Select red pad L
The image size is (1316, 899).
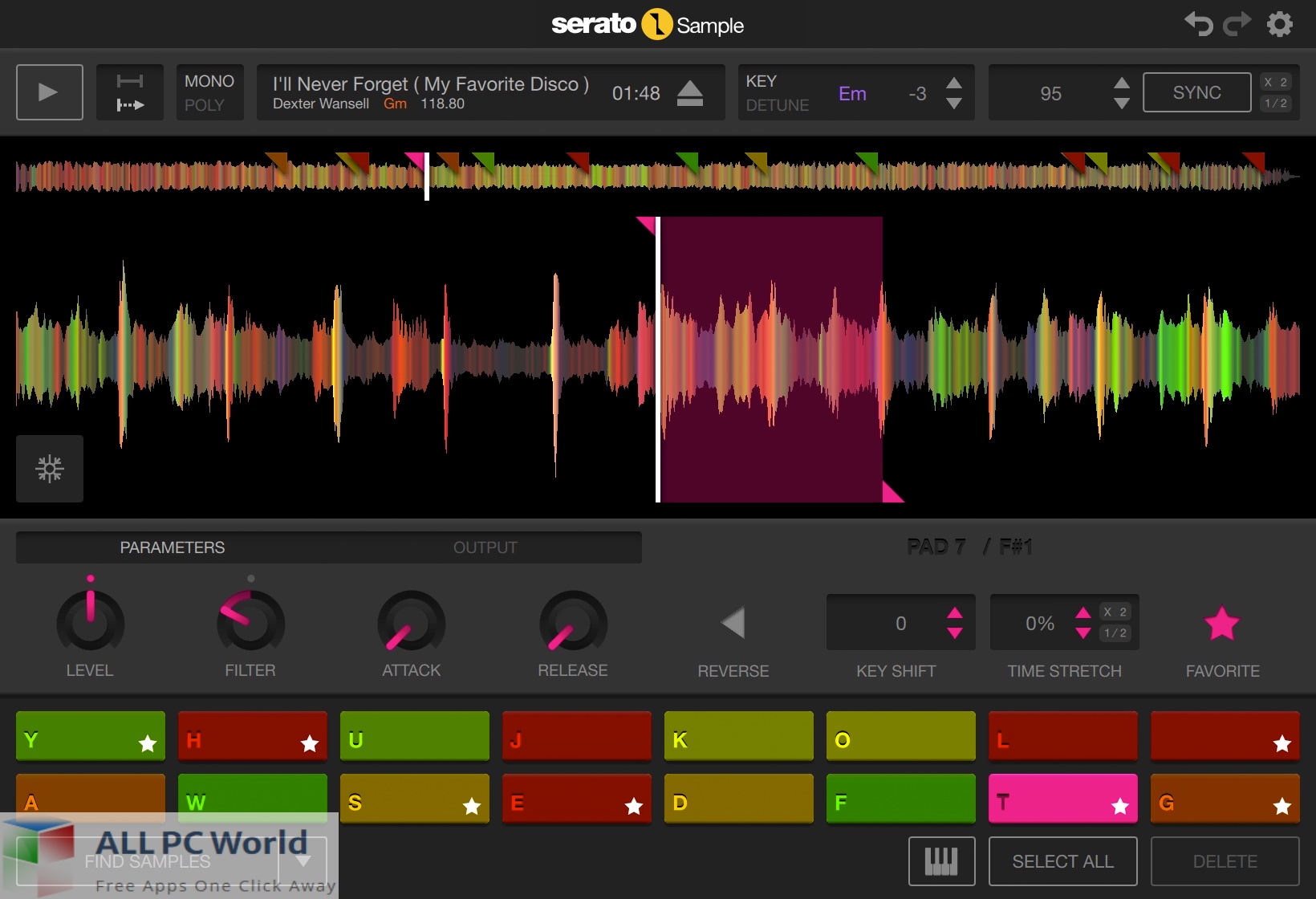[1063, 736]
